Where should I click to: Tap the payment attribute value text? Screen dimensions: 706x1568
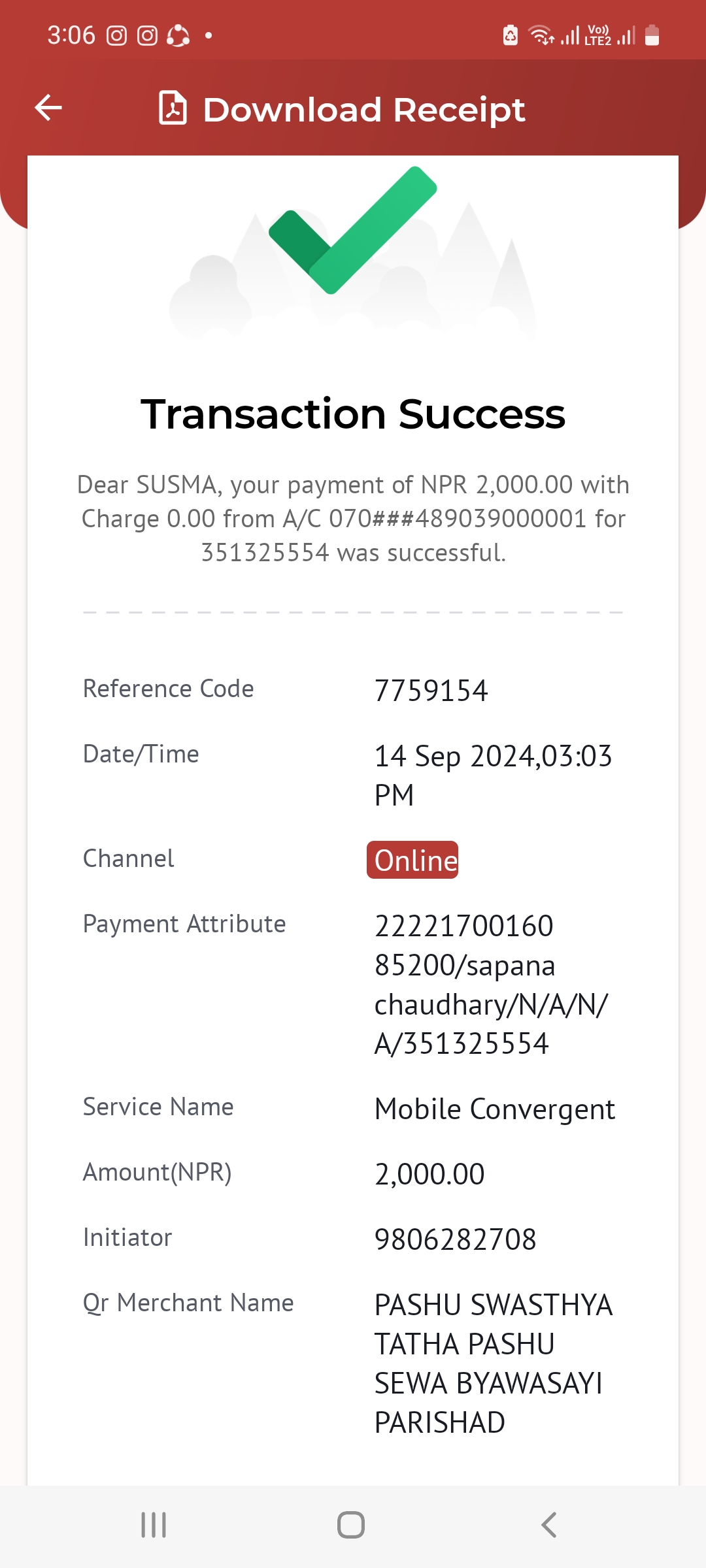pyautogui.click(x=491, y=985)
